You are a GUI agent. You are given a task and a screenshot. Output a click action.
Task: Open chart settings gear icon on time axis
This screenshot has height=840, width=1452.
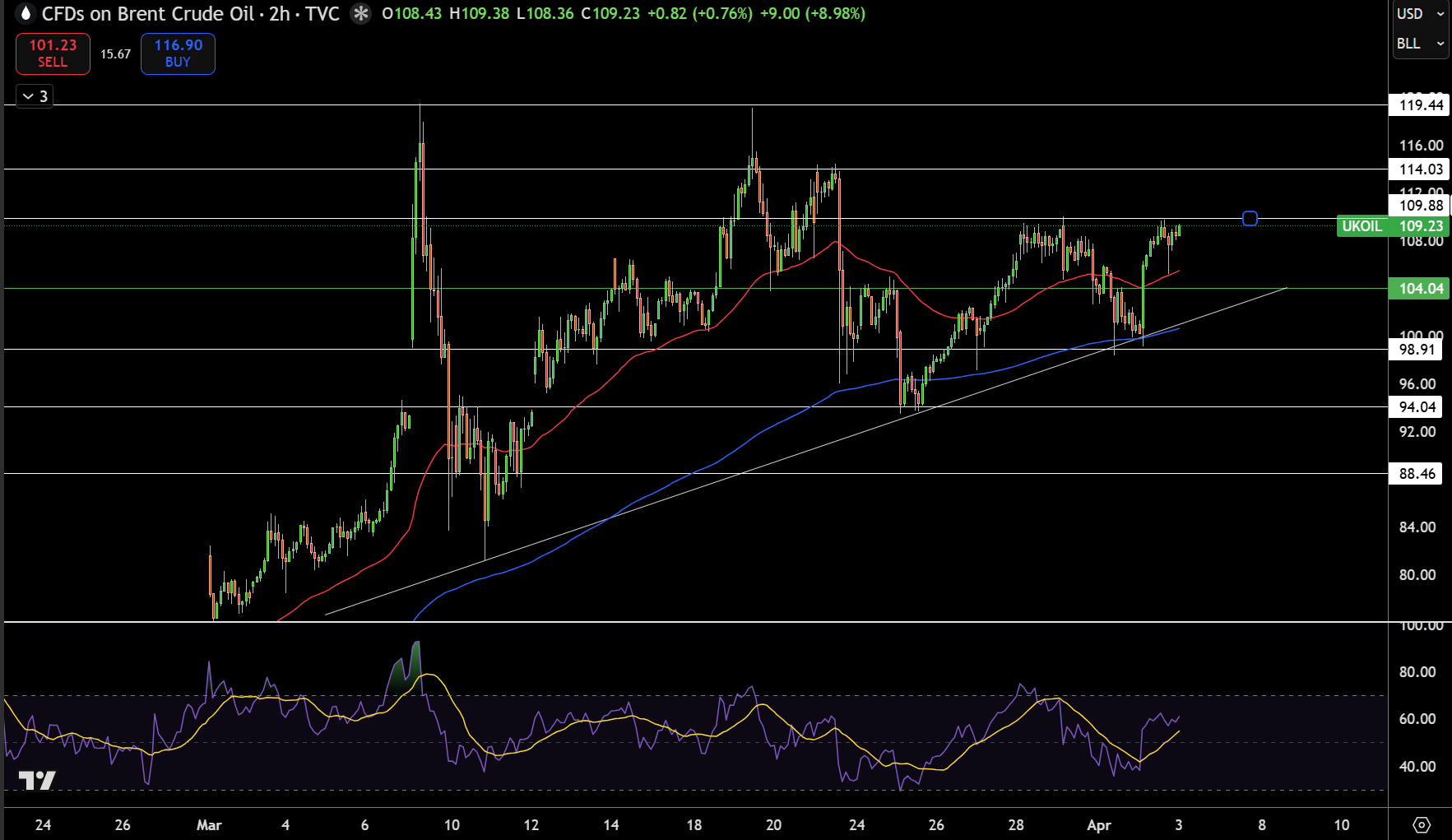[1422, 824]
